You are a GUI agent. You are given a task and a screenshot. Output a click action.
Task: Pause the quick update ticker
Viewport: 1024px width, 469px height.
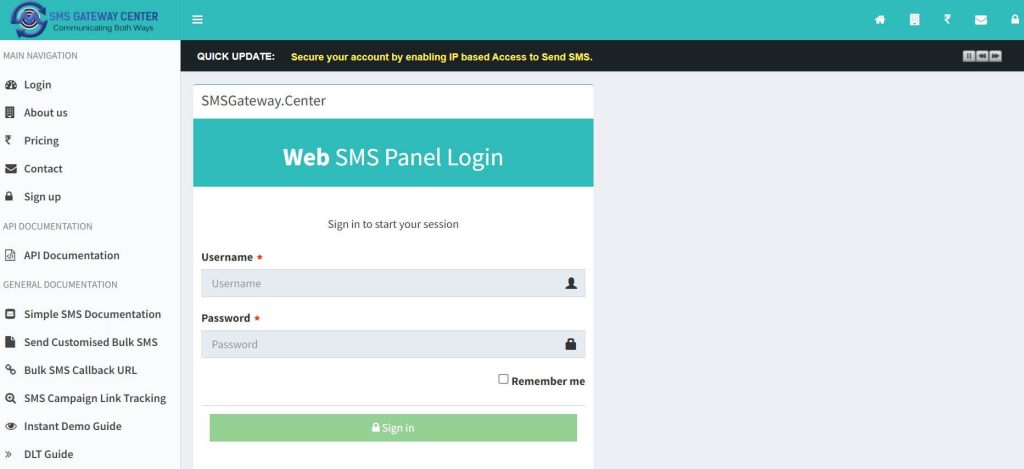(969, 56)
